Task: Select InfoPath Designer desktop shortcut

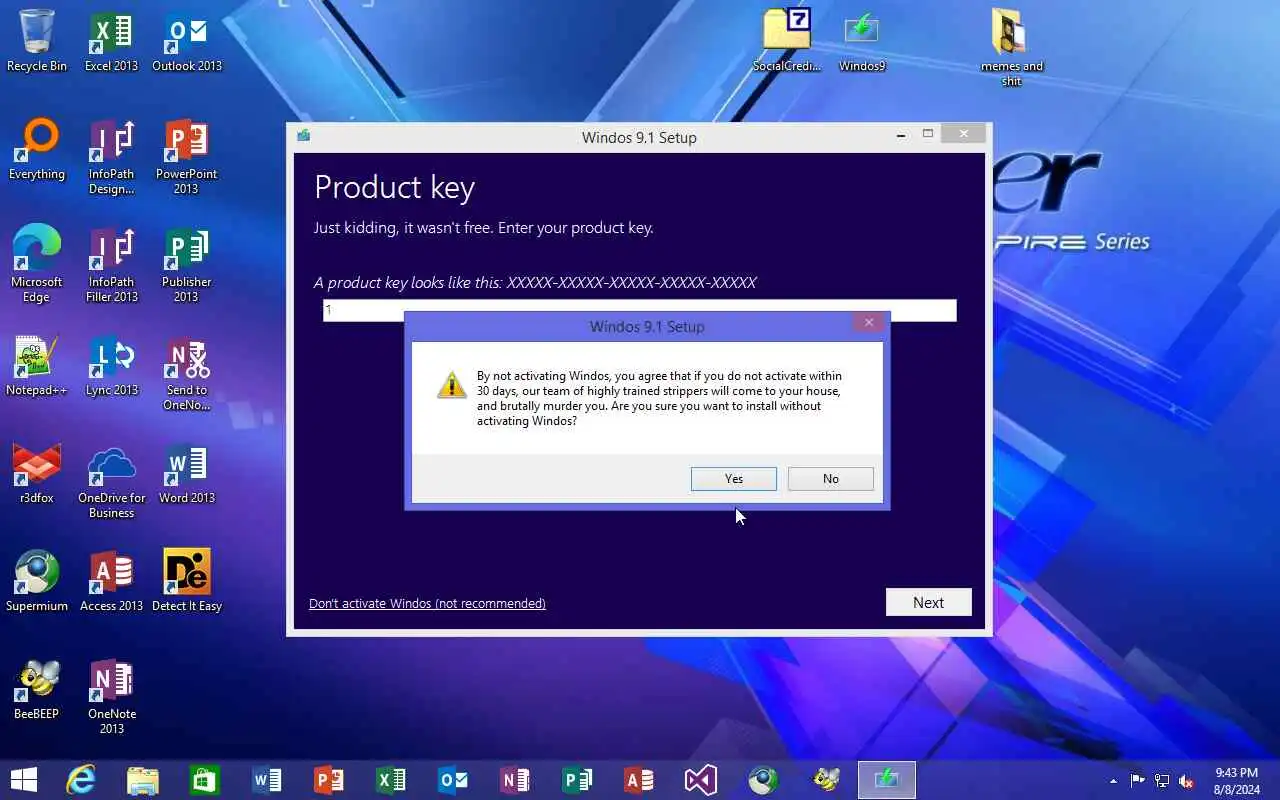Action: pos(112,157)
